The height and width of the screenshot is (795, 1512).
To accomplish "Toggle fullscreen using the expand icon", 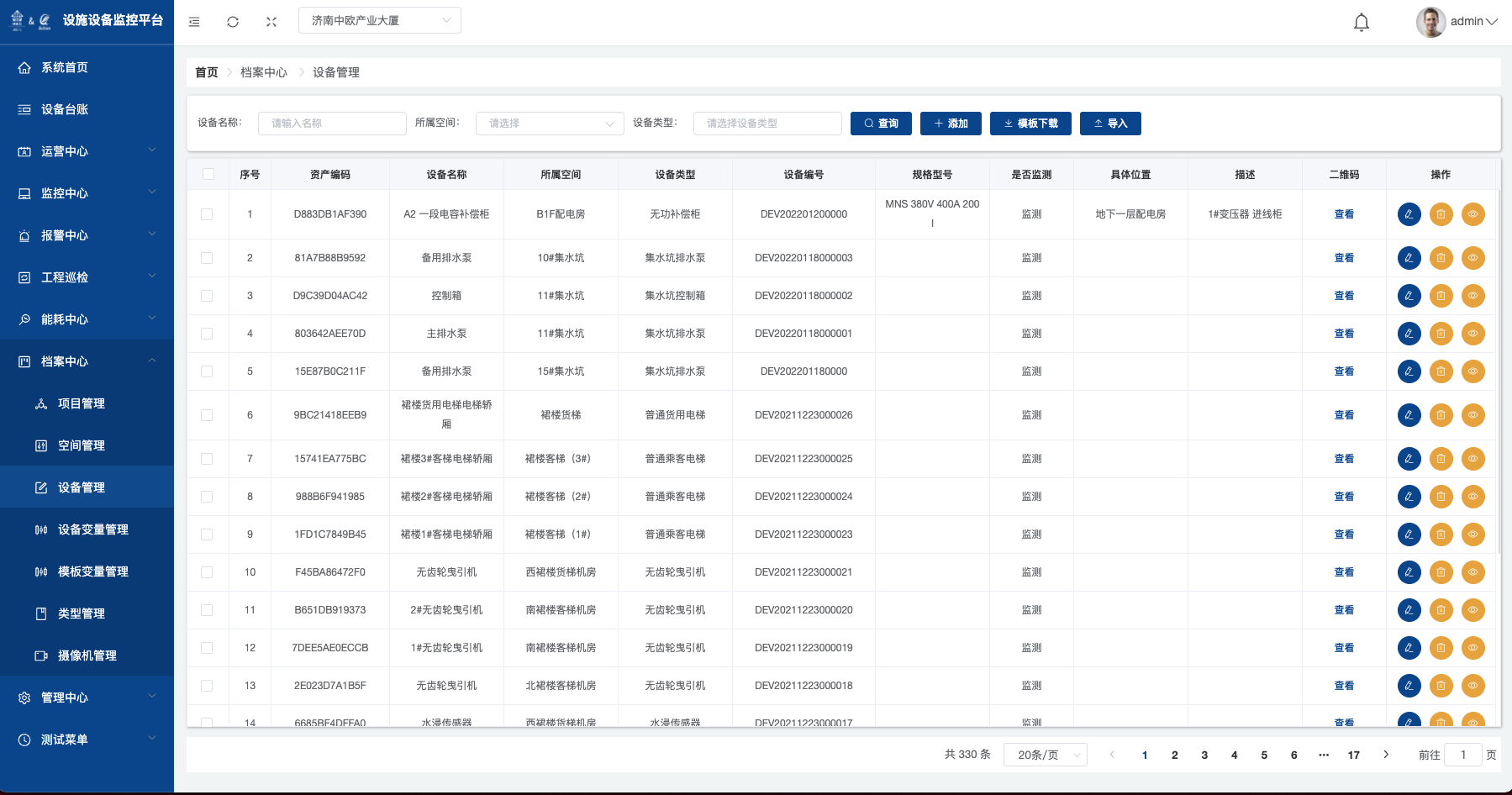I will (x=271, y=22).
